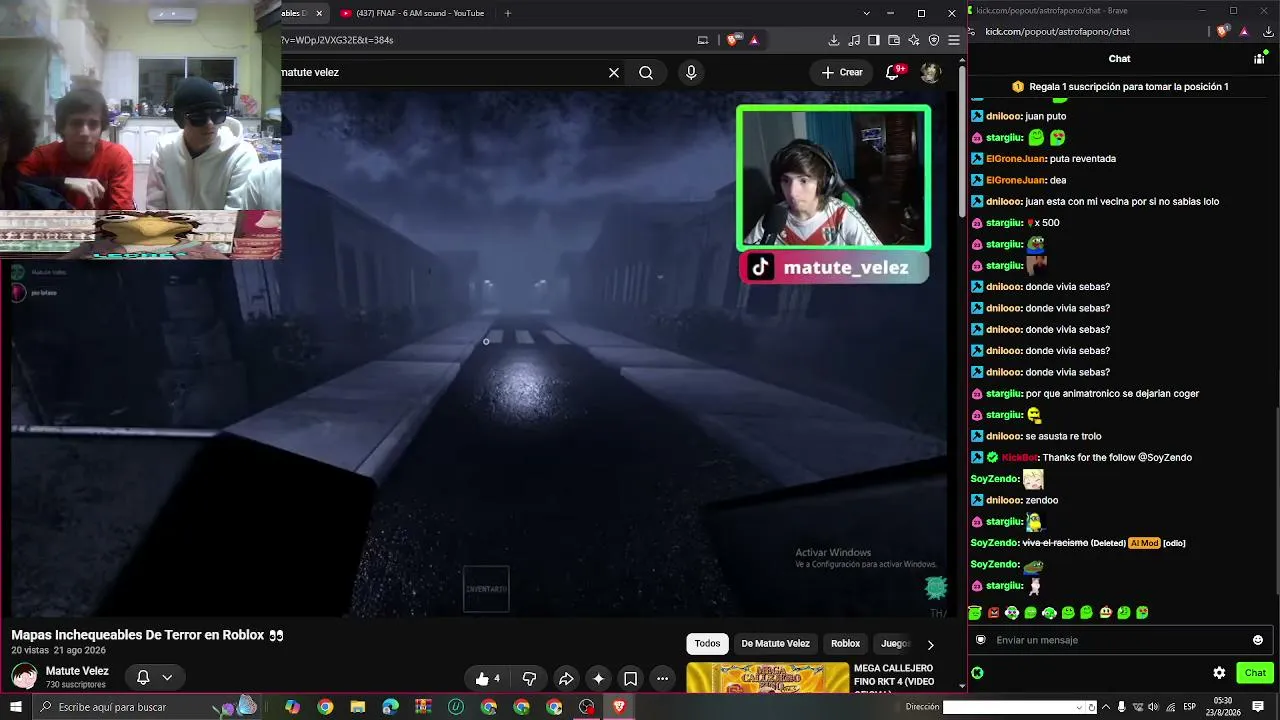Show hidden system tray icons
Screen dimensions: 1280x720
pyautogui.click(x=1104, y=707)
